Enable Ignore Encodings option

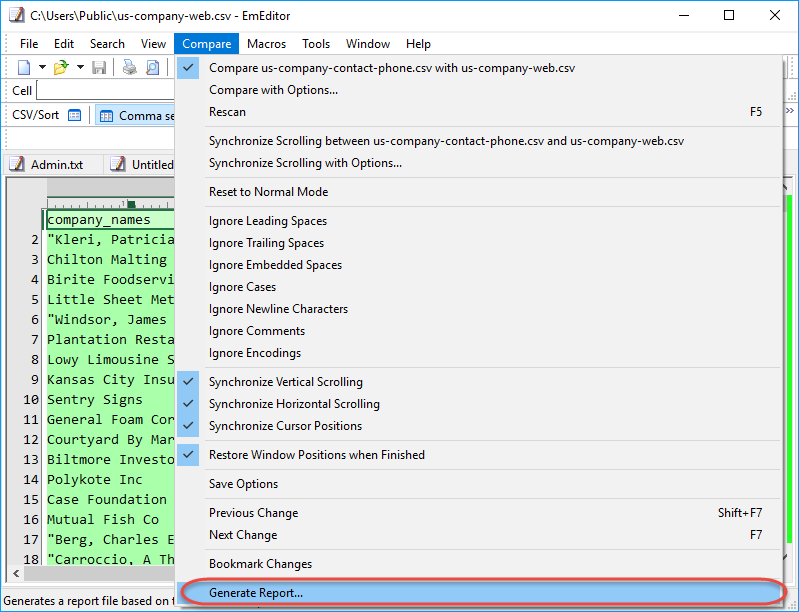[478, 352]
